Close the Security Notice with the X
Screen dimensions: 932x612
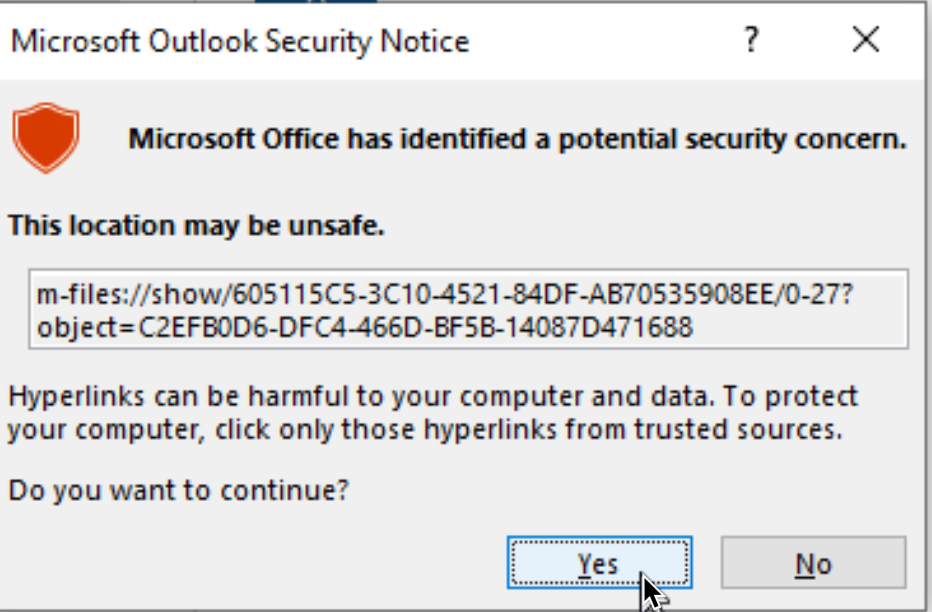click(x=865, y=40)
